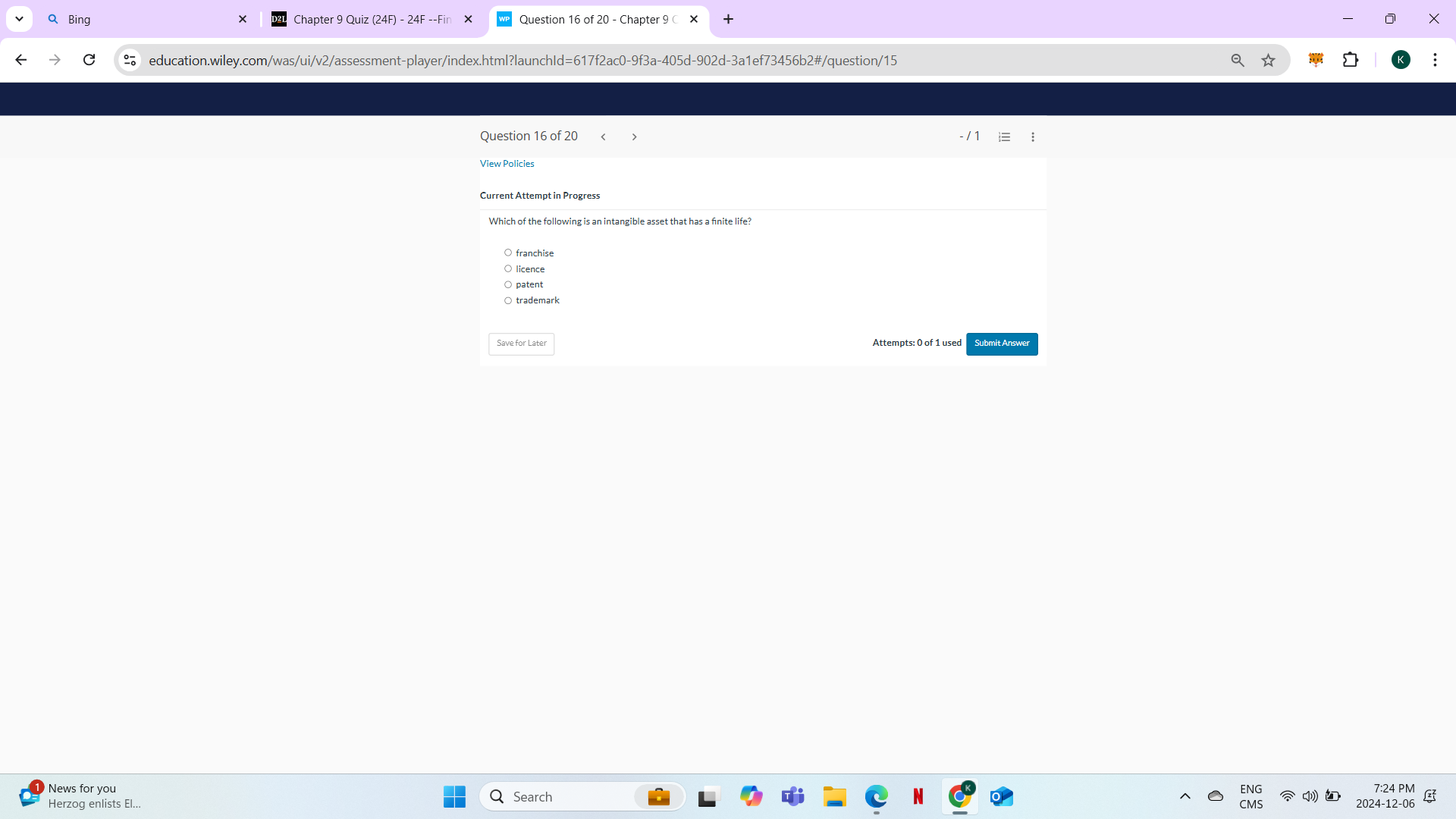The width and height of the screenshot is (1456, 819).
Task: Open Outlook from the taskbar
Action: [1001, 796]
